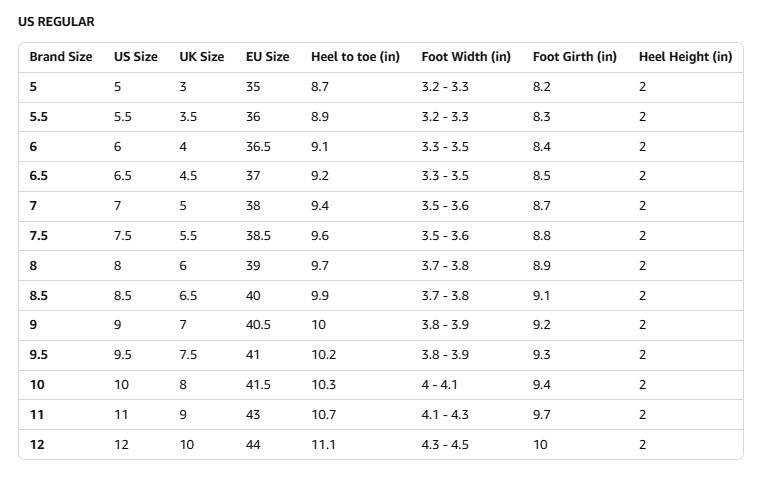The height and width of the screenshot is (481, 757).
Task: Click heel to toe value 10.7
Action: [x=323, y=415]
